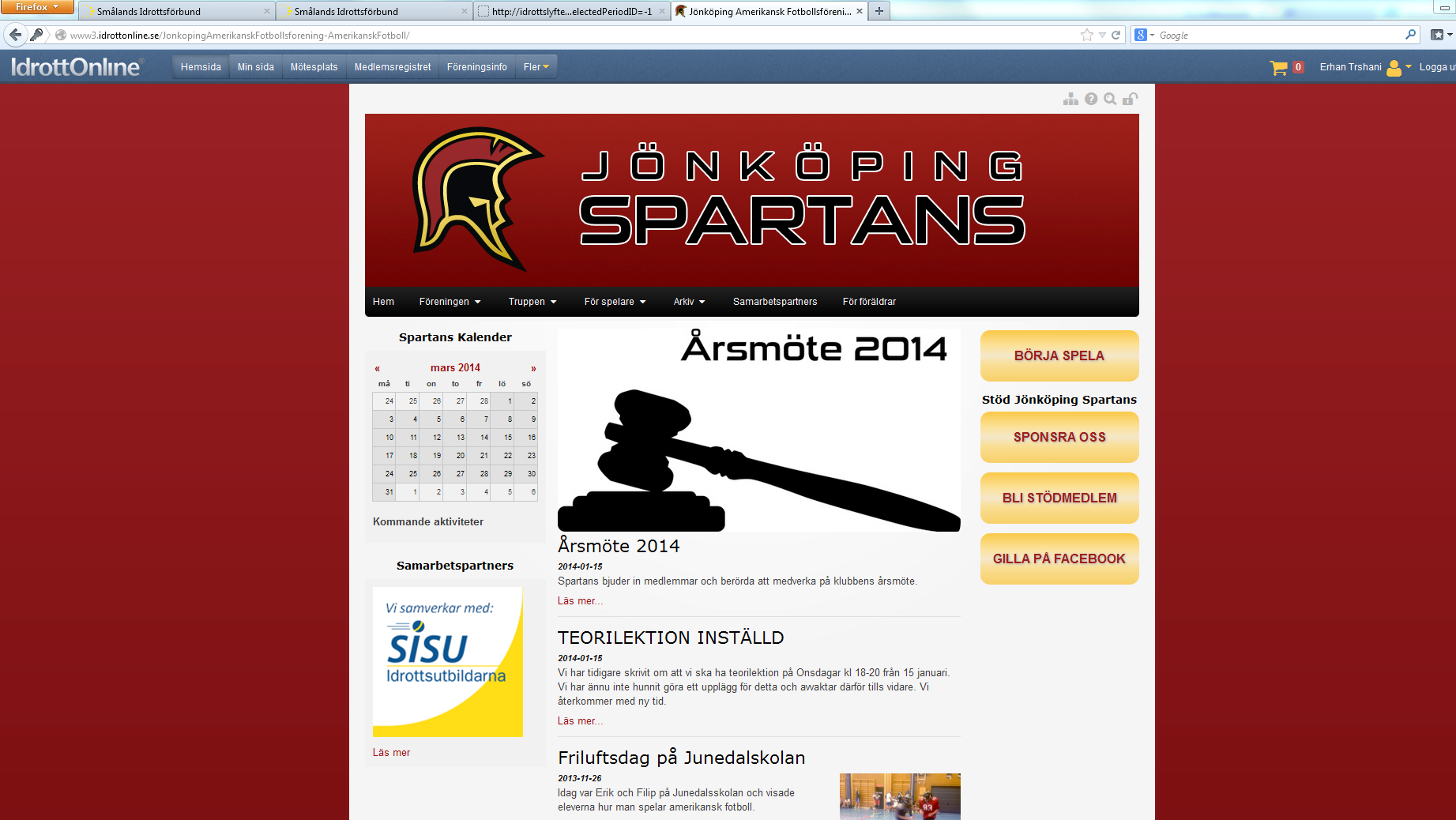Open the URL history dropdown arrow
Viewport: 1456px width, 820px height.
click(x=1102, y=35)
